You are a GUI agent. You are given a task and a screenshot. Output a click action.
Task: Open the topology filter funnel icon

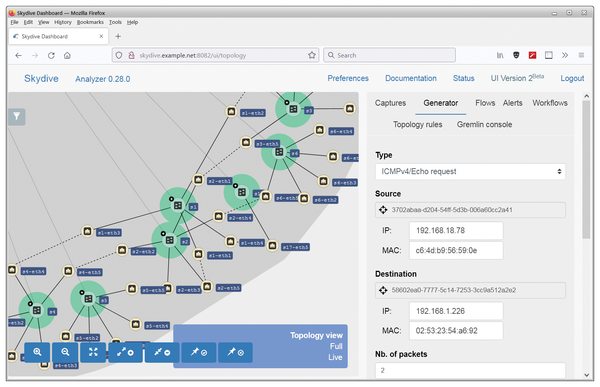tap(17, 116)
